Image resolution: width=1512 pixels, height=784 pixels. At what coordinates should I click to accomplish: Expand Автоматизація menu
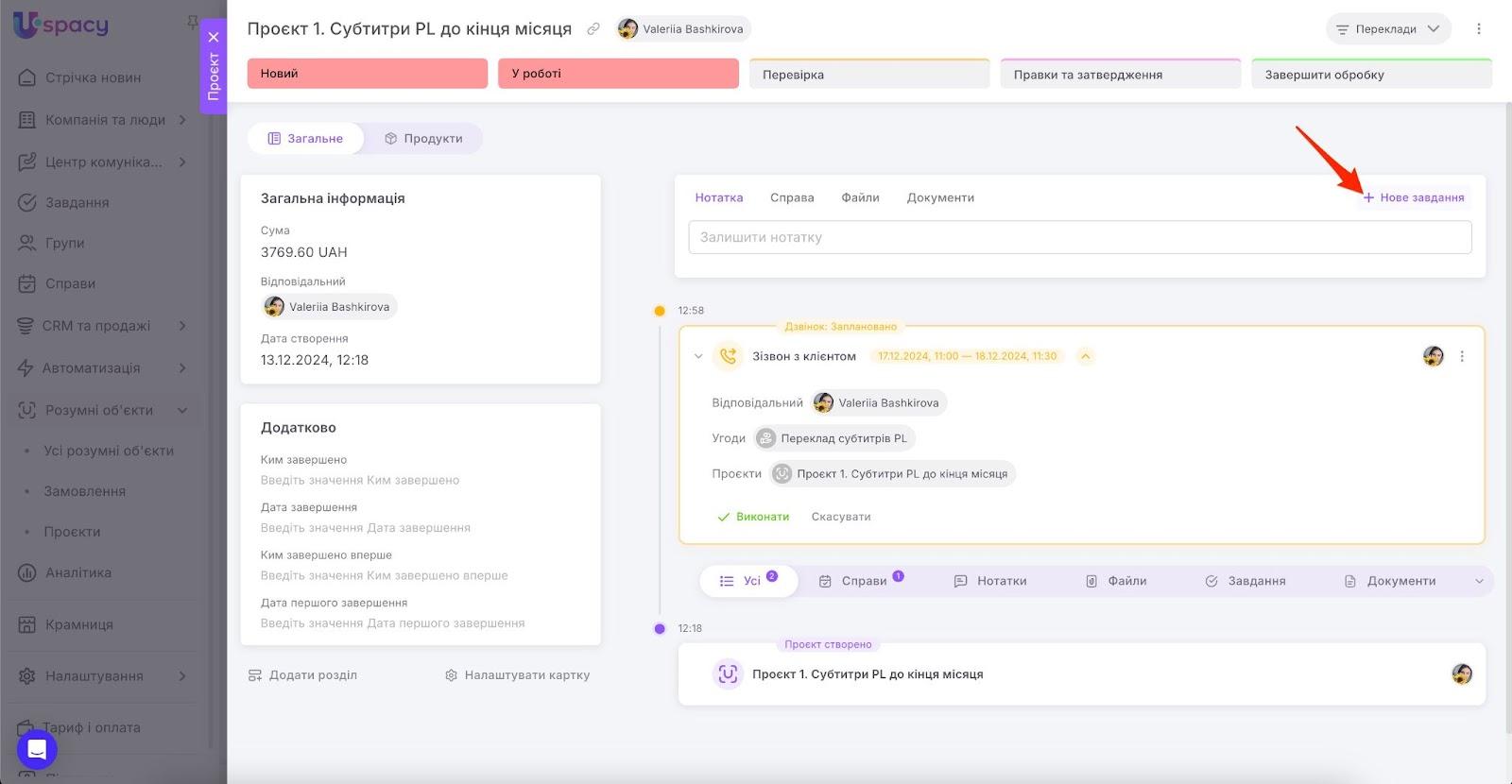(103, 367)
